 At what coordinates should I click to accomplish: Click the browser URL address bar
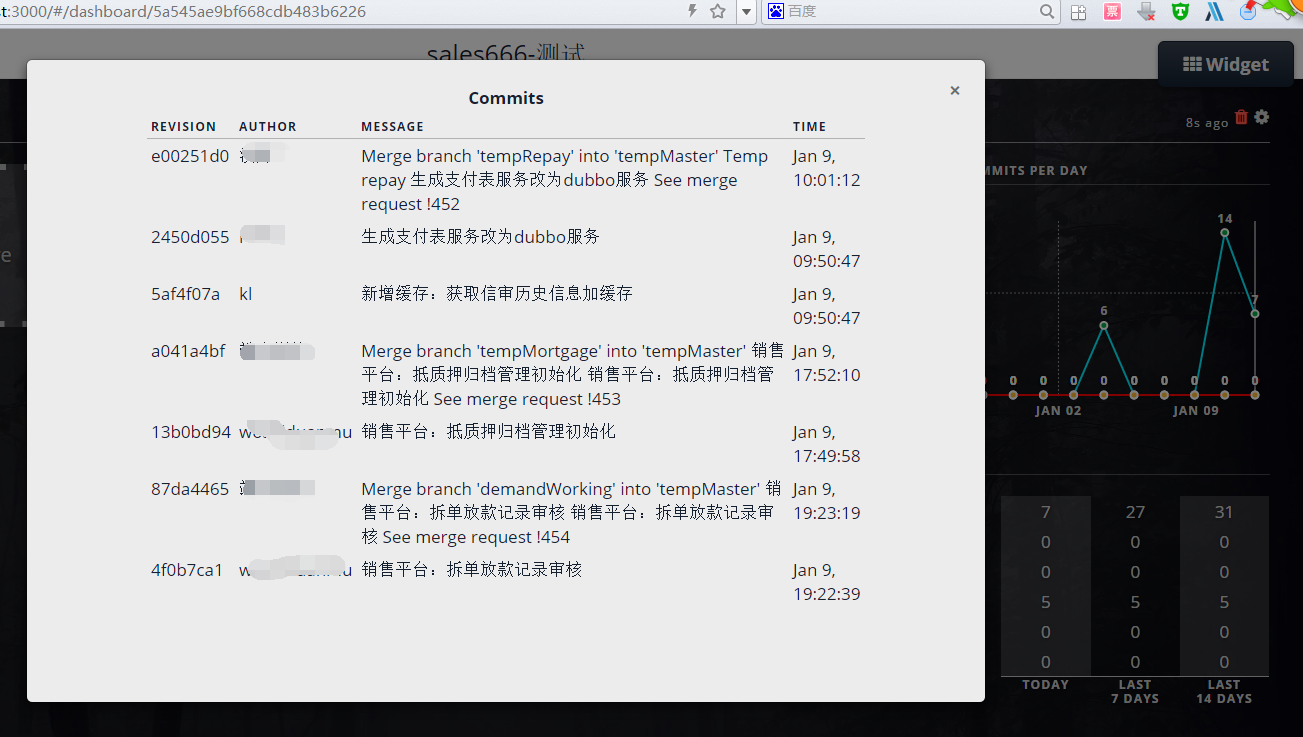tap(340, 12)
